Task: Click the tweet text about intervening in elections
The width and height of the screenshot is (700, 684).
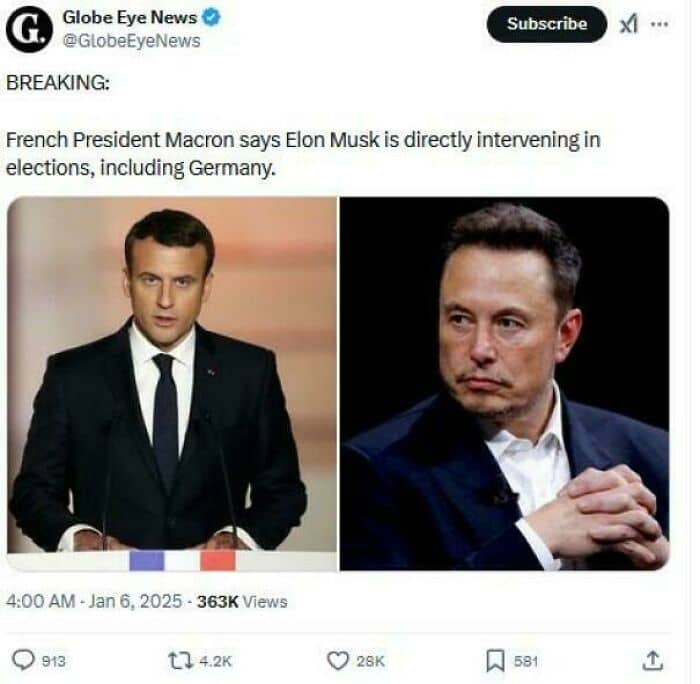Action: click(303, 154)
